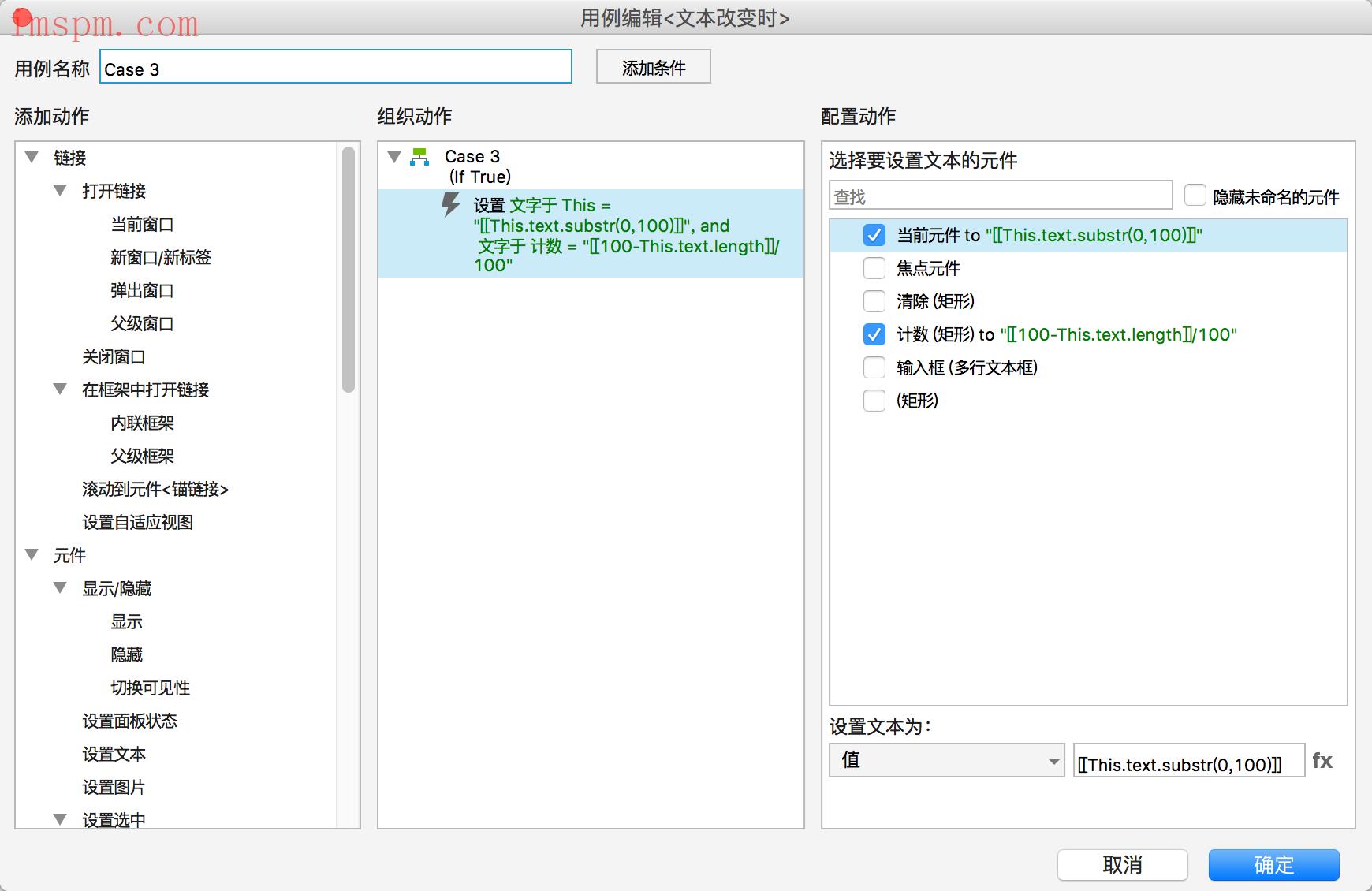The width and height of the screenshot is (1372, 891).
Task: Select 滚动到元件<锚链接> action
Action: click(x=155, y=490)
